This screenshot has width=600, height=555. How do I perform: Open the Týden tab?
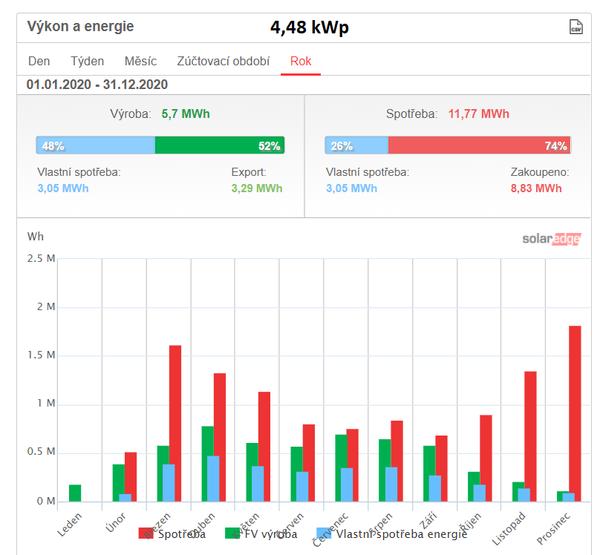tap(86, 61)
